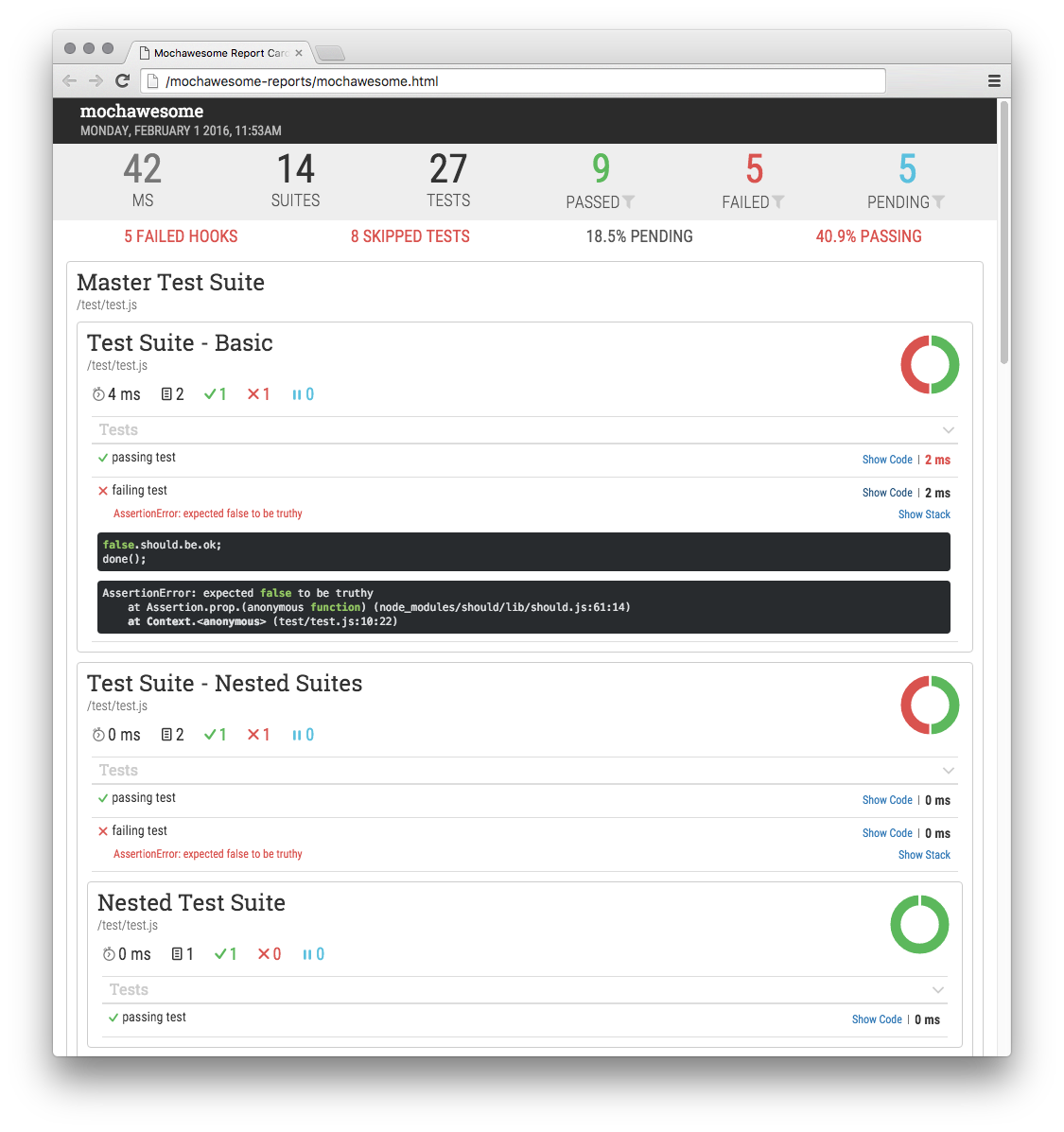Click test count icon in Nested Suites

[166, 735]
